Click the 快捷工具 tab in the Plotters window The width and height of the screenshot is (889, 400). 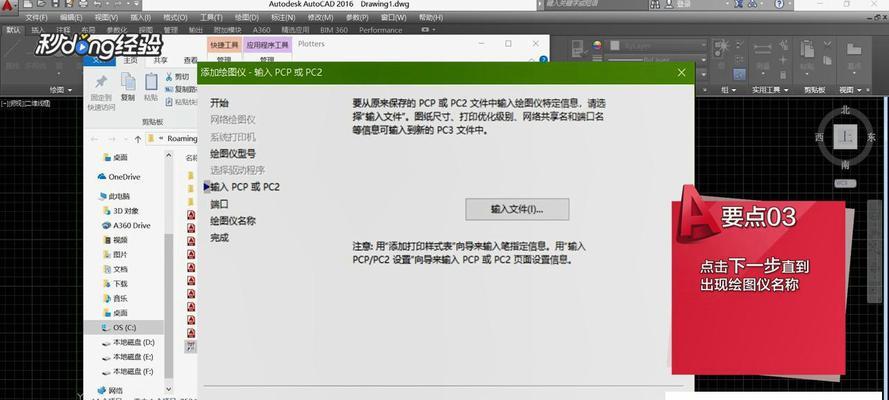pyautogui.click(x=225, y=45)
